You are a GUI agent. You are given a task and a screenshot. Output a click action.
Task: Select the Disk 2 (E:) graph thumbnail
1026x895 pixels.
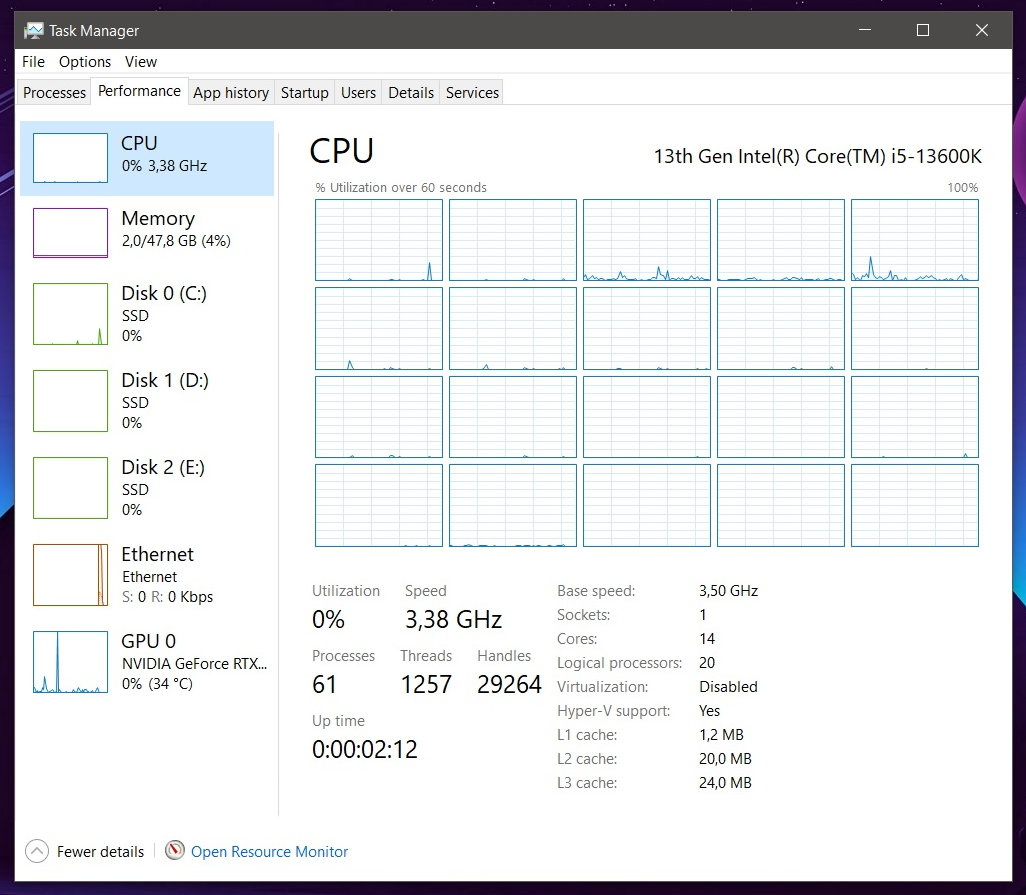70,487
